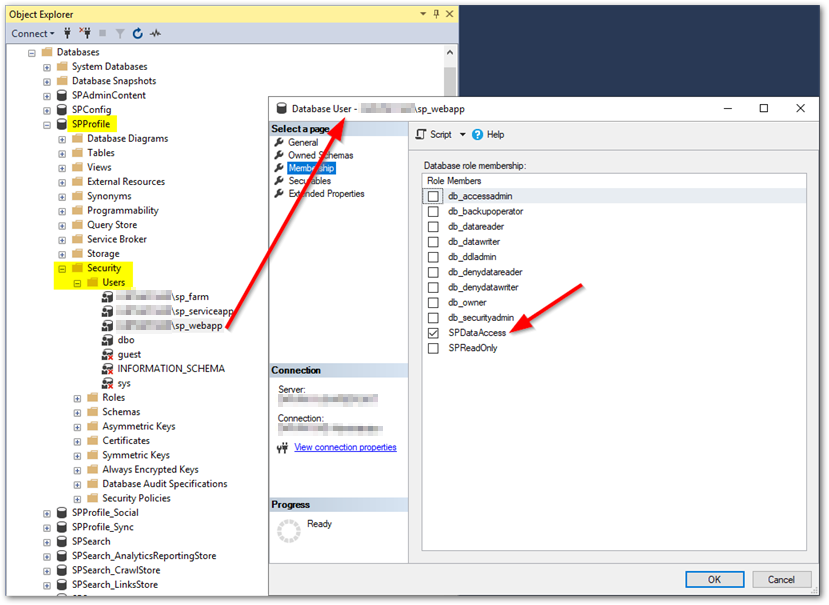The height and width of the screenshot is (605, 829).
Task: Click the SPProfile_Sync database icon
Action: click(x=62, y=527)
